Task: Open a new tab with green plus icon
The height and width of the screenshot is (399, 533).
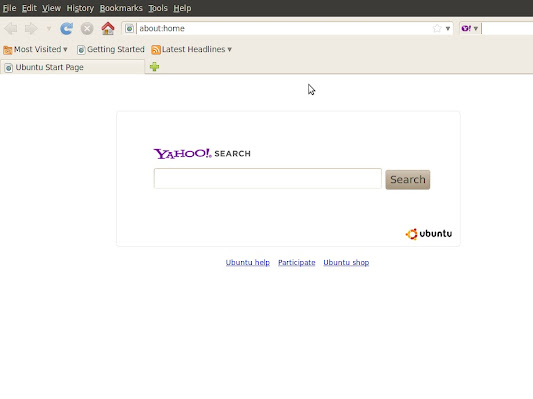Action: (154, 67)
